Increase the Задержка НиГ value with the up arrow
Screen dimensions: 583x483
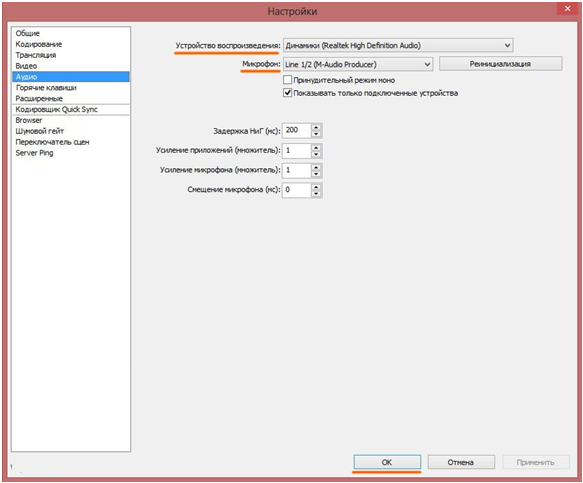click(316, 127)
